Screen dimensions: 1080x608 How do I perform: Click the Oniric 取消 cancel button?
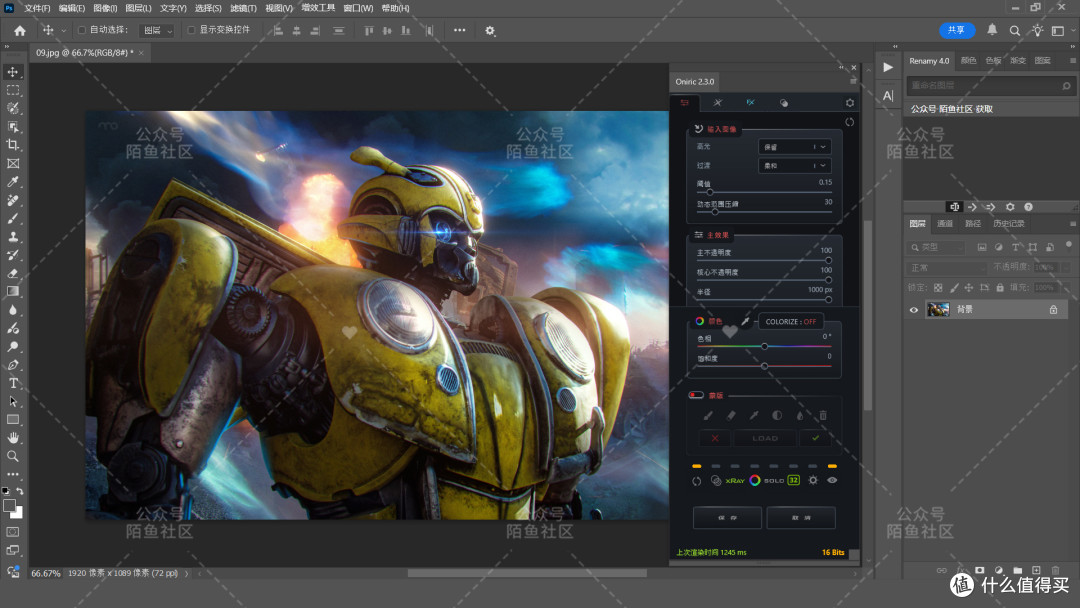pos(801,517)
